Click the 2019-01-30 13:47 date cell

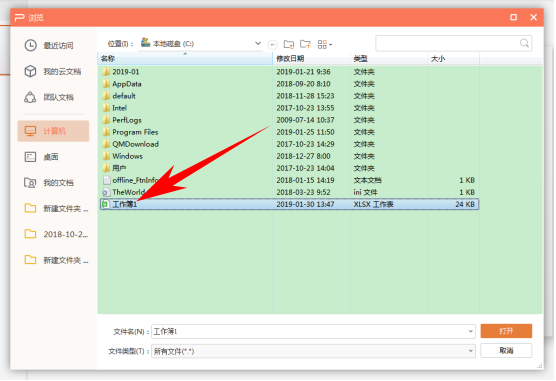click(305, 204)
